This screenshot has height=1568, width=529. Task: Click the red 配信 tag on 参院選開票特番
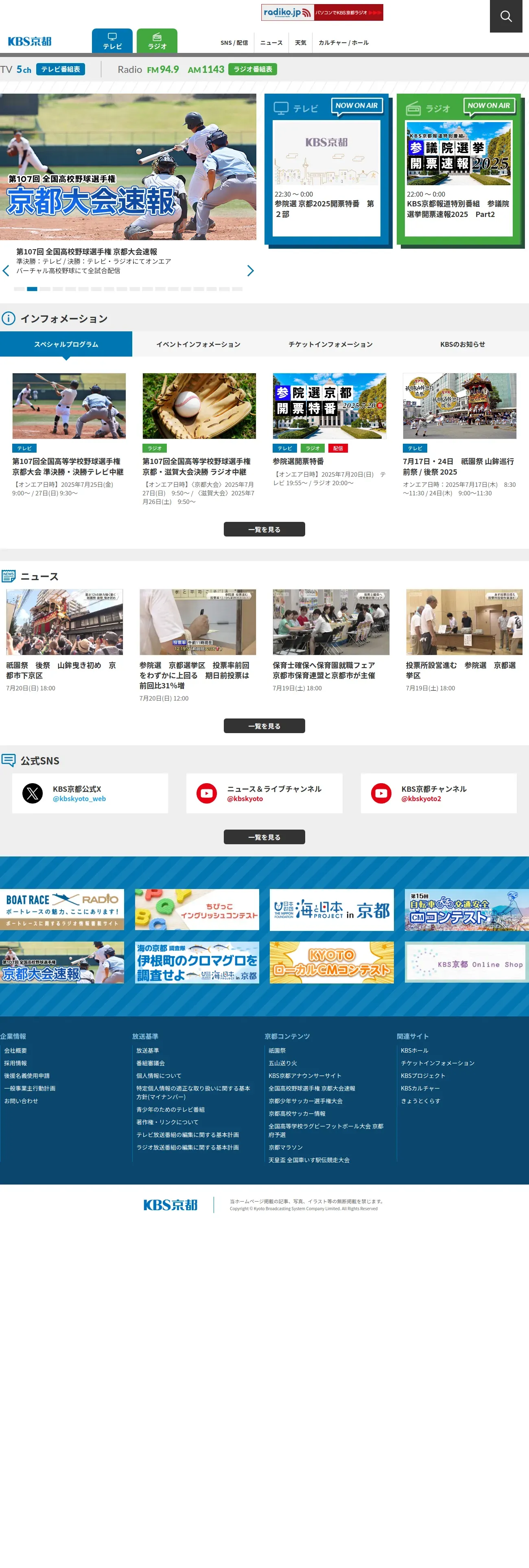pyautogui.click(x=338, y=448)
